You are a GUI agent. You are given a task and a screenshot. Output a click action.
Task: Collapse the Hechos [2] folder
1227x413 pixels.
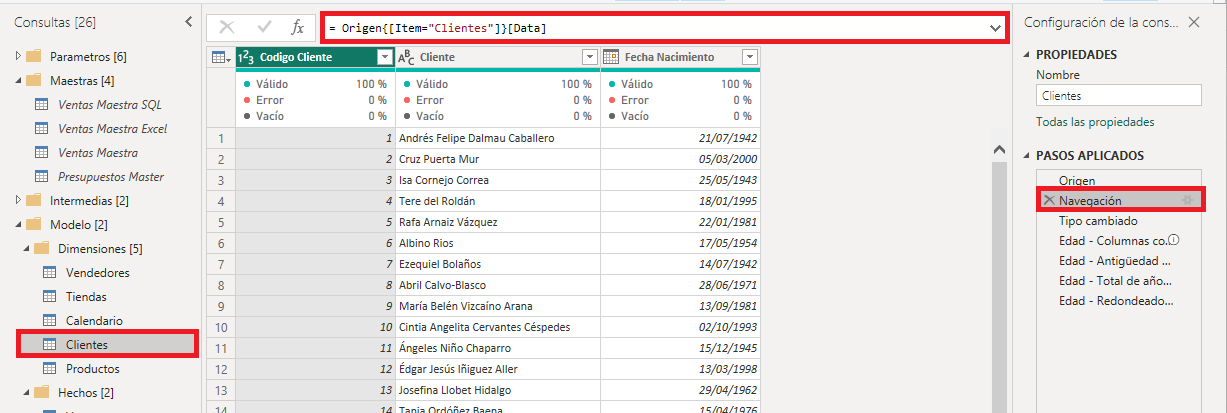click(27, 392)
